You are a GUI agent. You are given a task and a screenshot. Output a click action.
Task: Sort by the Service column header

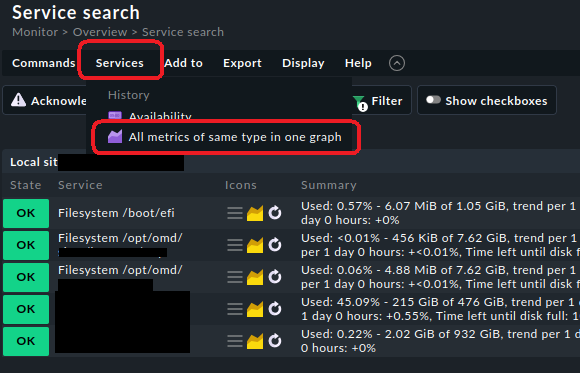coord(80,185)
